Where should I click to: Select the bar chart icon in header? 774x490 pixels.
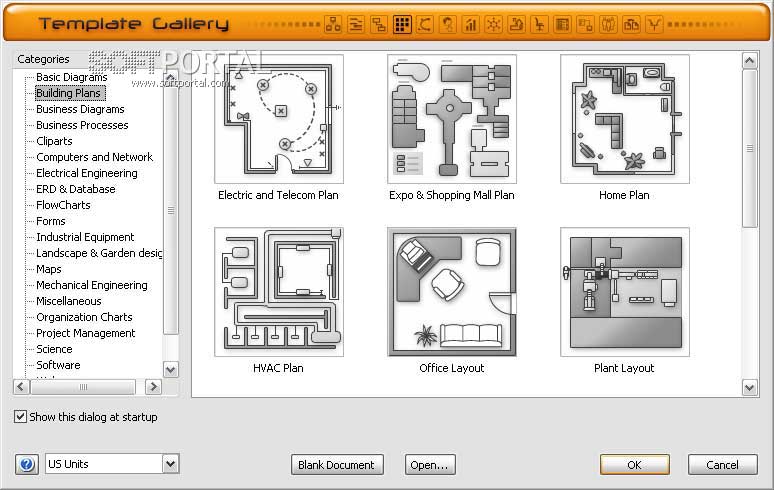[x=471, y=24]
